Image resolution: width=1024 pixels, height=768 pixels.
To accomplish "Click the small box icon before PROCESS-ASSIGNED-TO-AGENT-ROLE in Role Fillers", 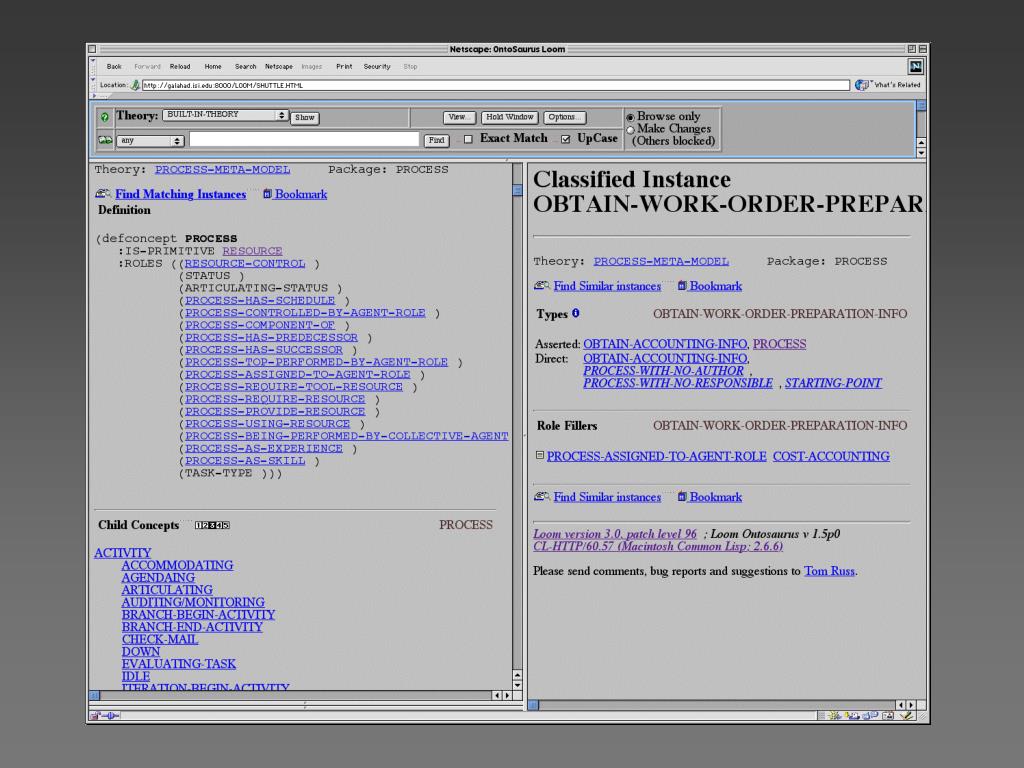I will 539,455.
